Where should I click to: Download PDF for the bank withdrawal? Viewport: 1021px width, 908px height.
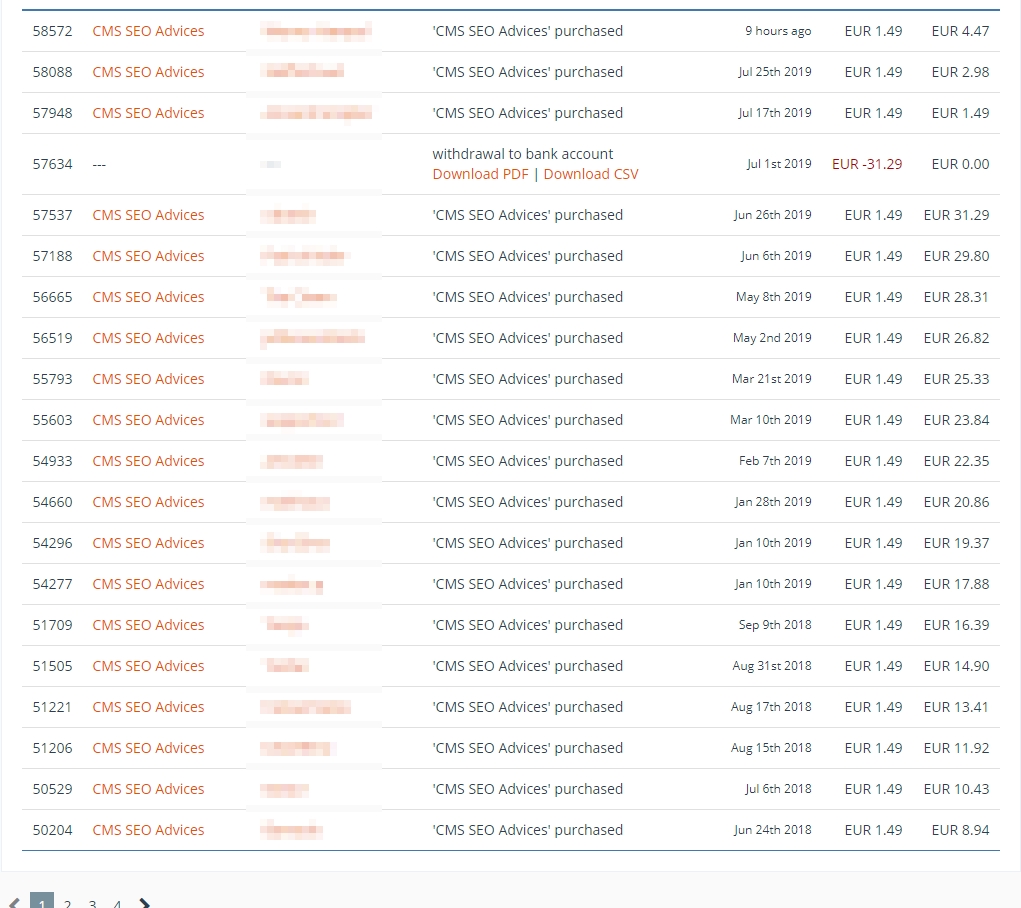tap(480, 174)
